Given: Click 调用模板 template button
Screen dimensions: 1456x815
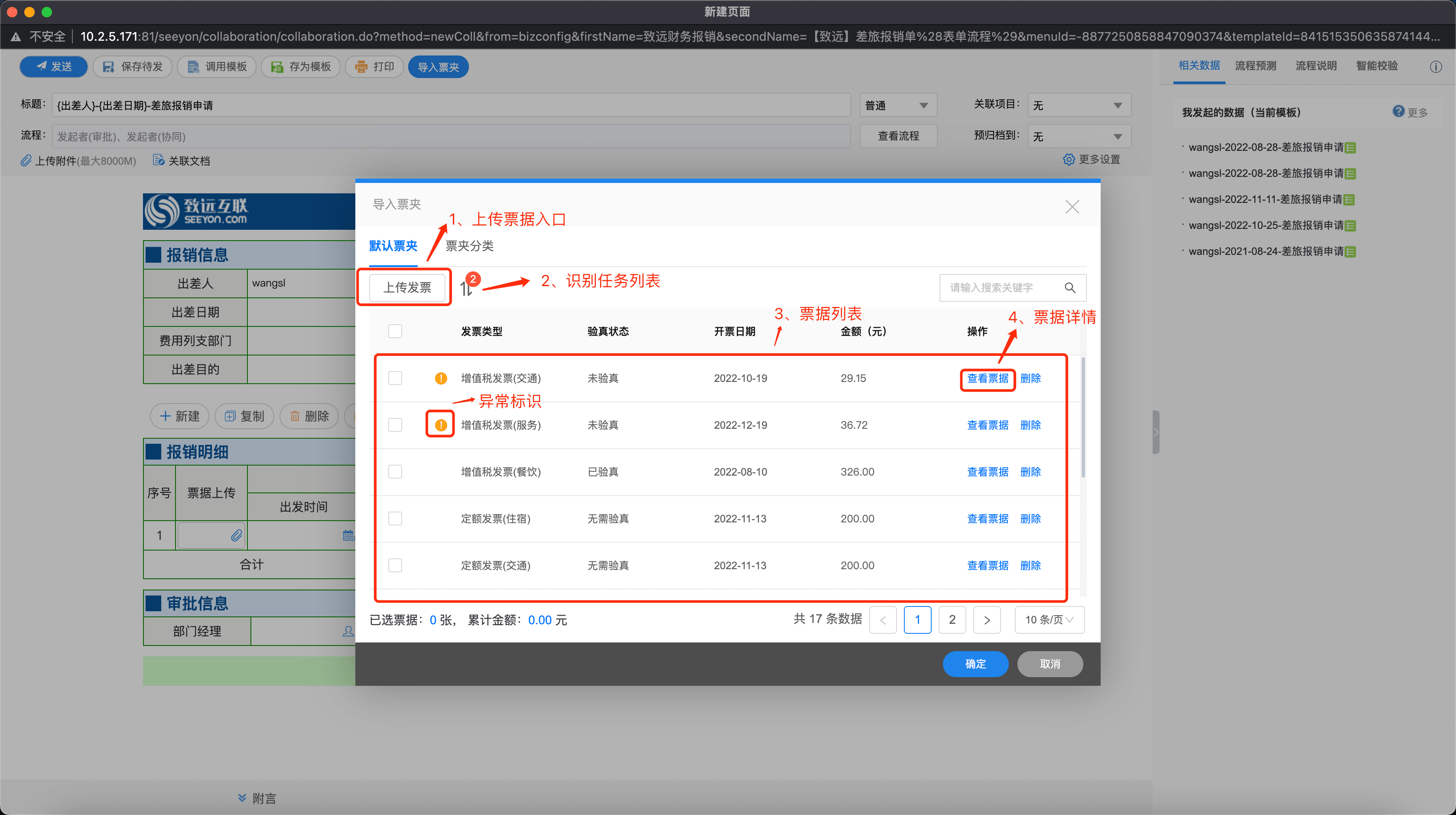Looking at the screenshot, I should point(217,67).
